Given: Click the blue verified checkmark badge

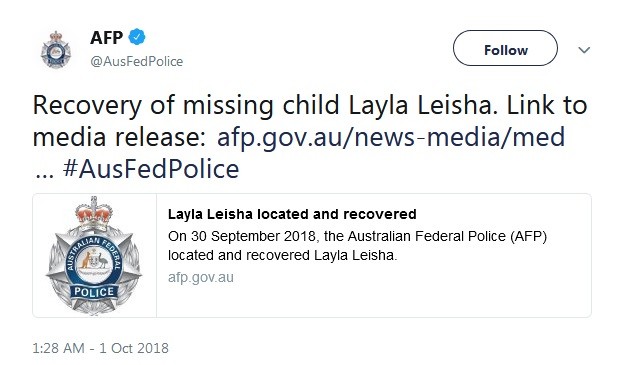Looking at the screenshot, I should tap(137, 37).
